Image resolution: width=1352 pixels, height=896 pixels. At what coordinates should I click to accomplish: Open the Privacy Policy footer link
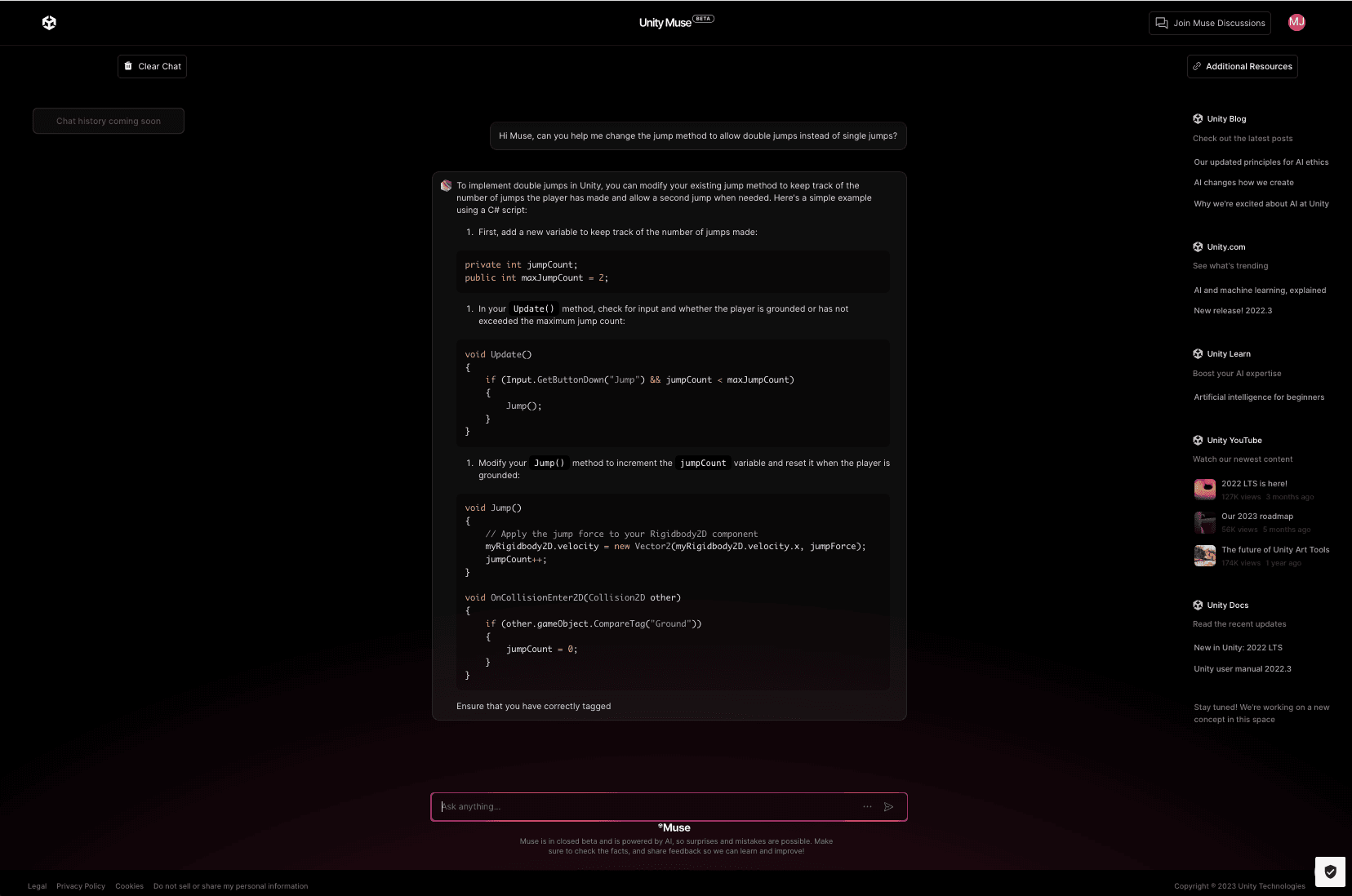[x=81, y=886]
